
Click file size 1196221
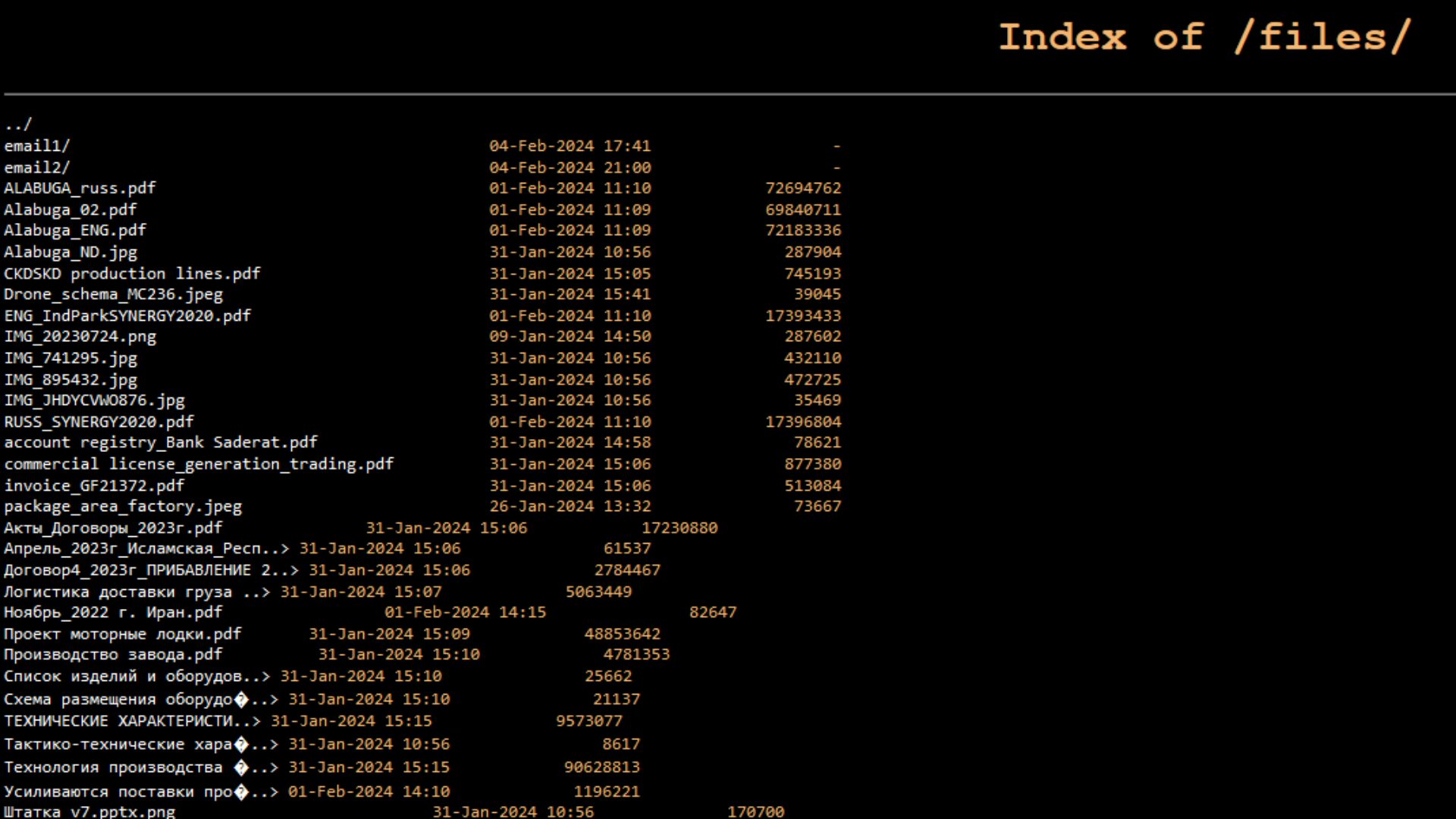[x=607, y=792]
